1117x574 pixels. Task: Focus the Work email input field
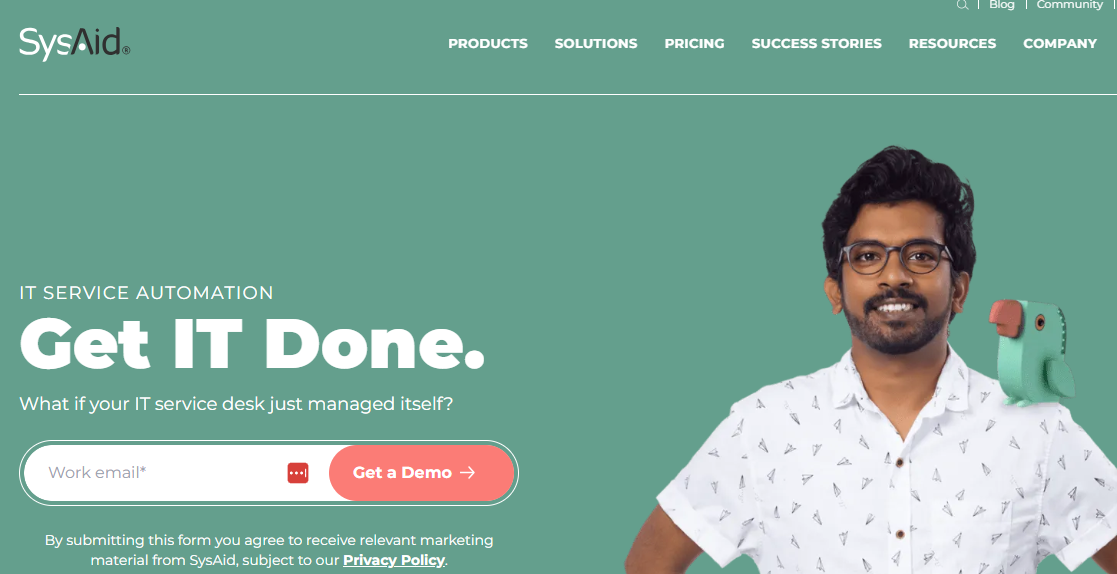pos(164,473)
